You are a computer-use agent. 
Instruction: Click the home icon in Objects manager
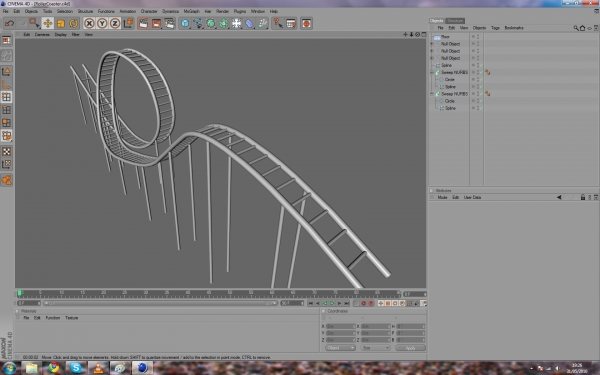(x=582, y=28)
